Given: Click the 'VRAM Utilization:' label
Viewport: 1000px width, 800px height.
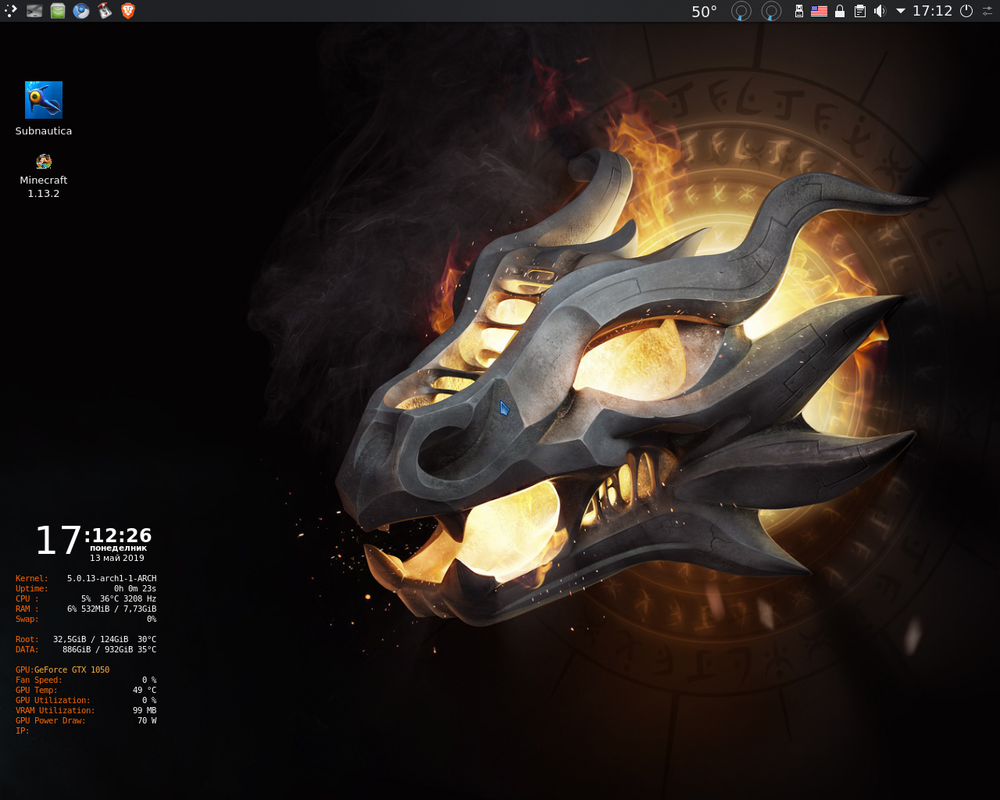Looking at the screenshot, I should [55, 710].
